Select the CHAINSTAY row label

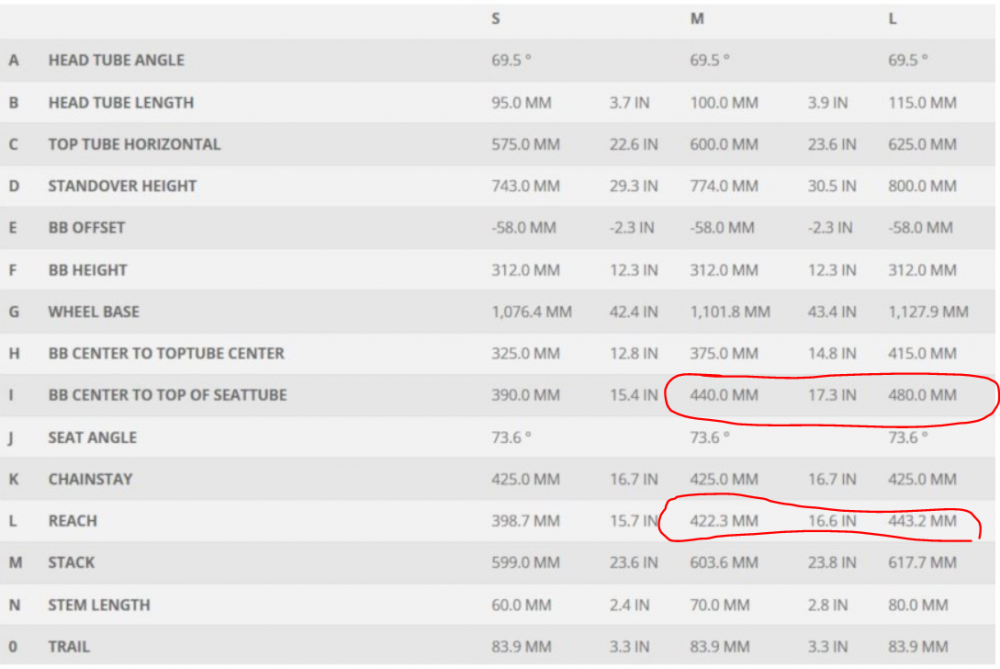[90, 480]
